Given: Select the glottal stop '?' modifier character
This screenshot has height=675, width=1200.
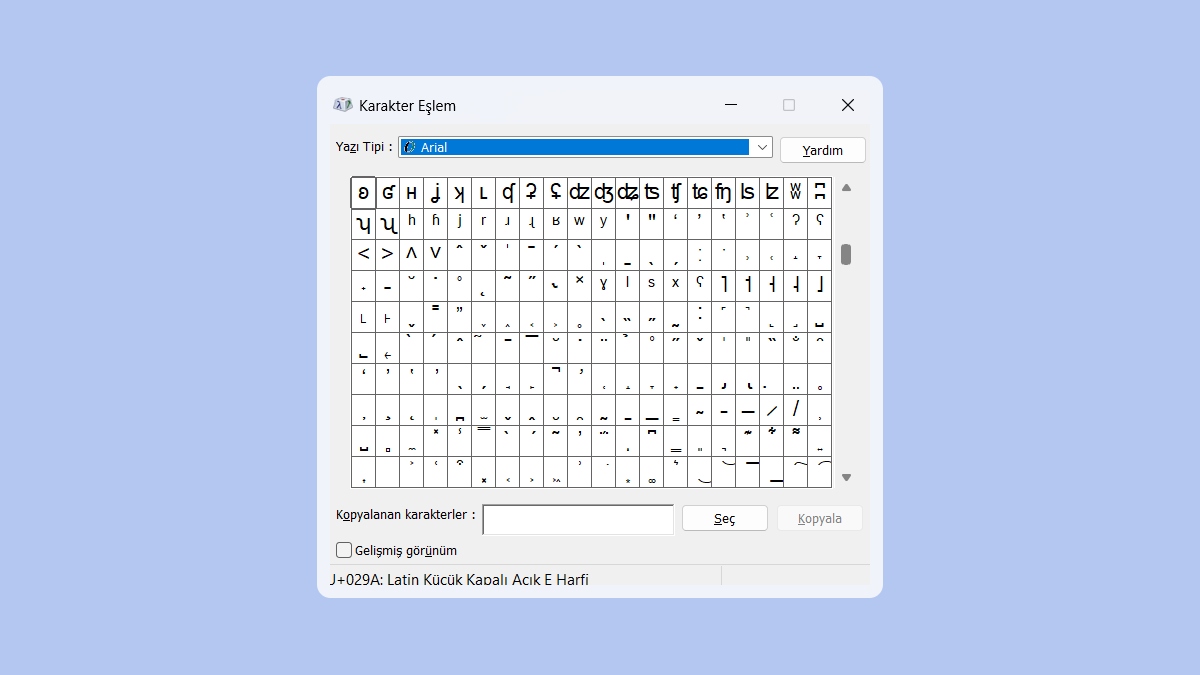Looking at the screenshot, I should (795, 223).
